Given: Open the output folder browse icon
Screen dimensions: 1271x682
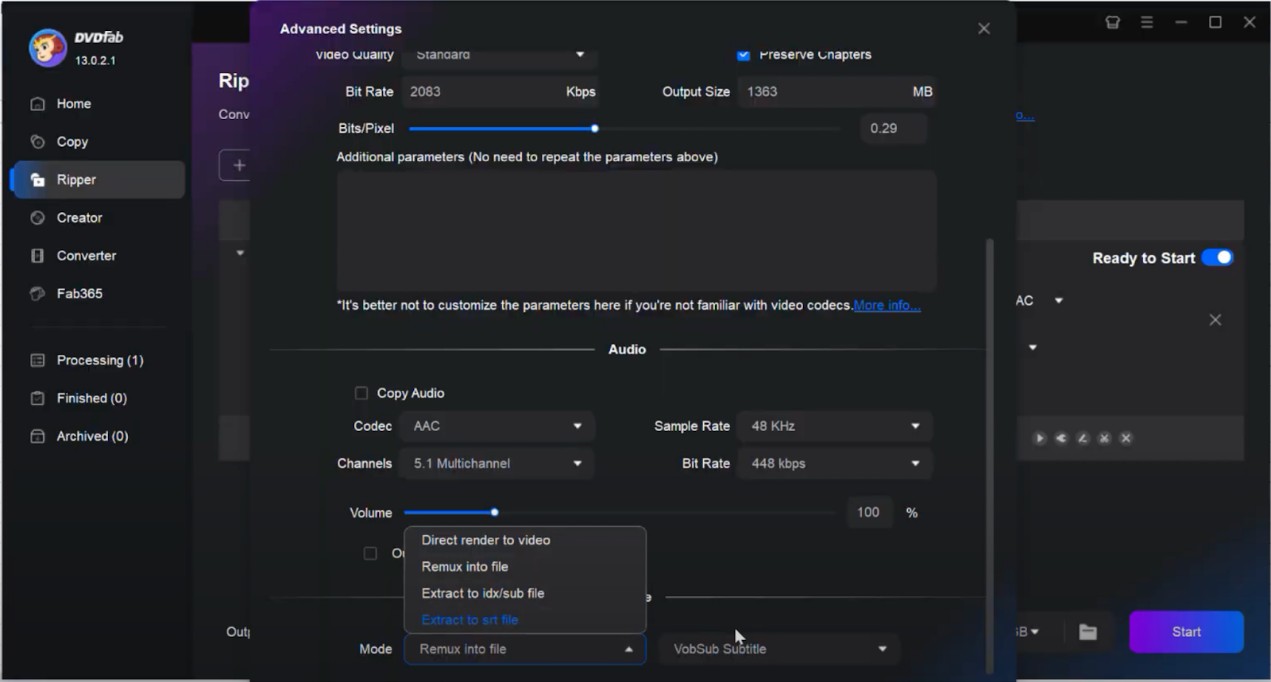Looking at the screenshot, I should (x=1088, y=632).
